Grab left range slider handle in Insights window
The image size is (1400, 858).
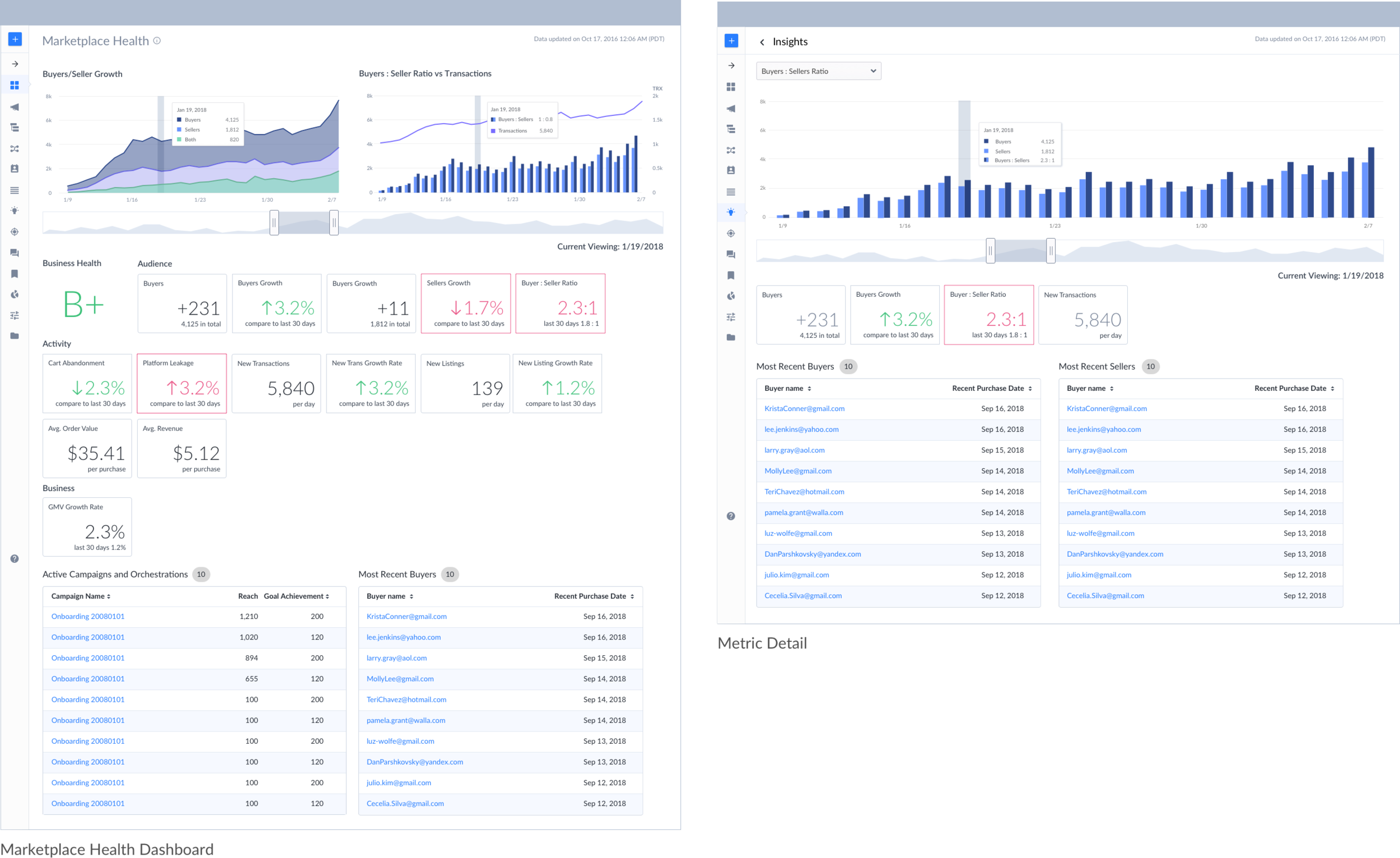coord(990,250)
